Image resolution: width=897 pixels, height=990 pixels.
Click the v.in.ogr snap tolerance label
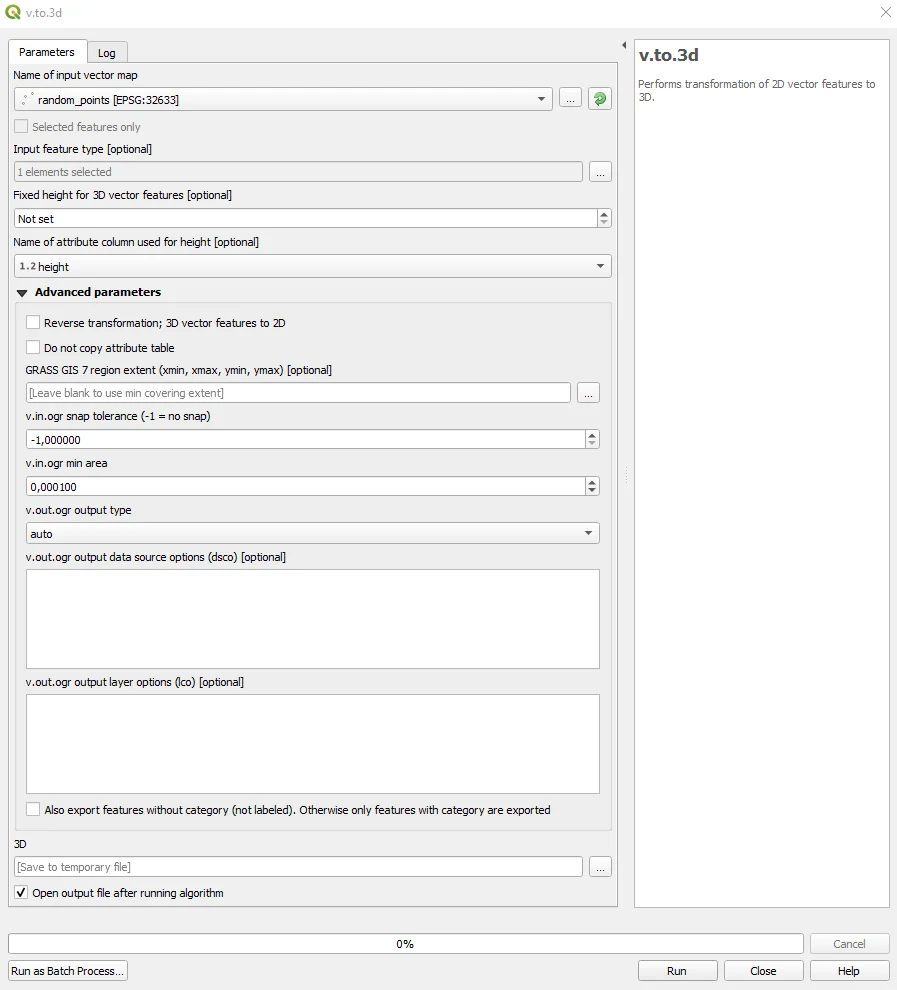coord(118,416)
